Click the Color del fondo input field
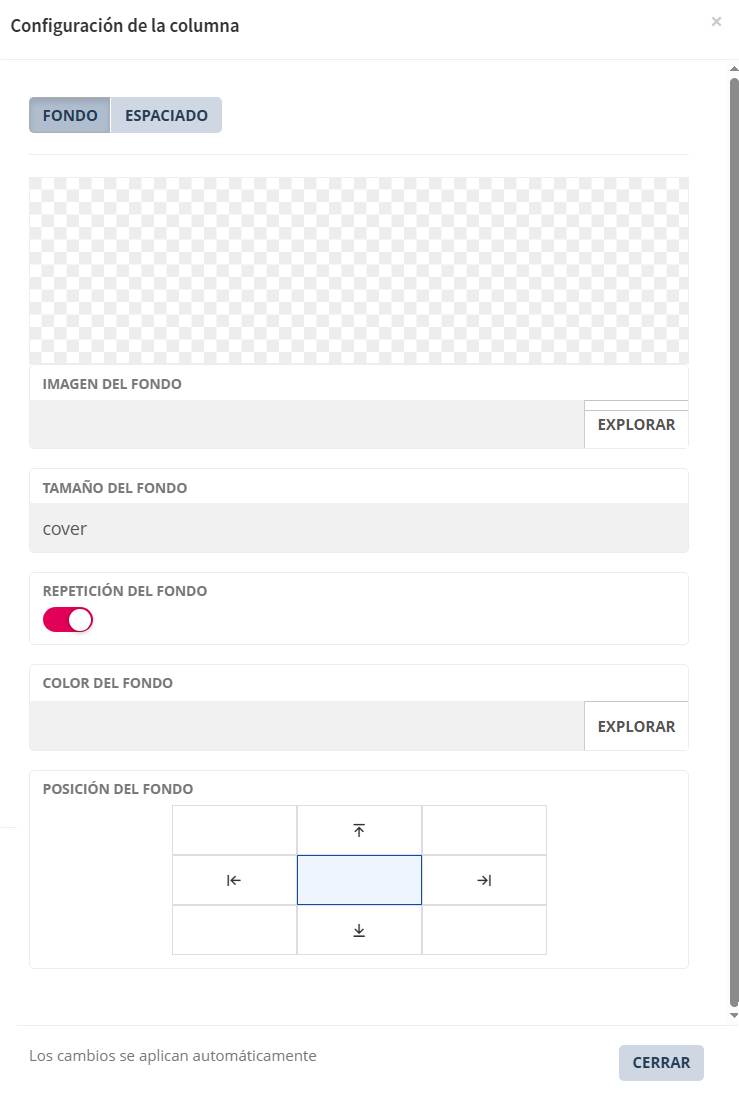This screenshot has width=739, height=1094. [306, 727]
